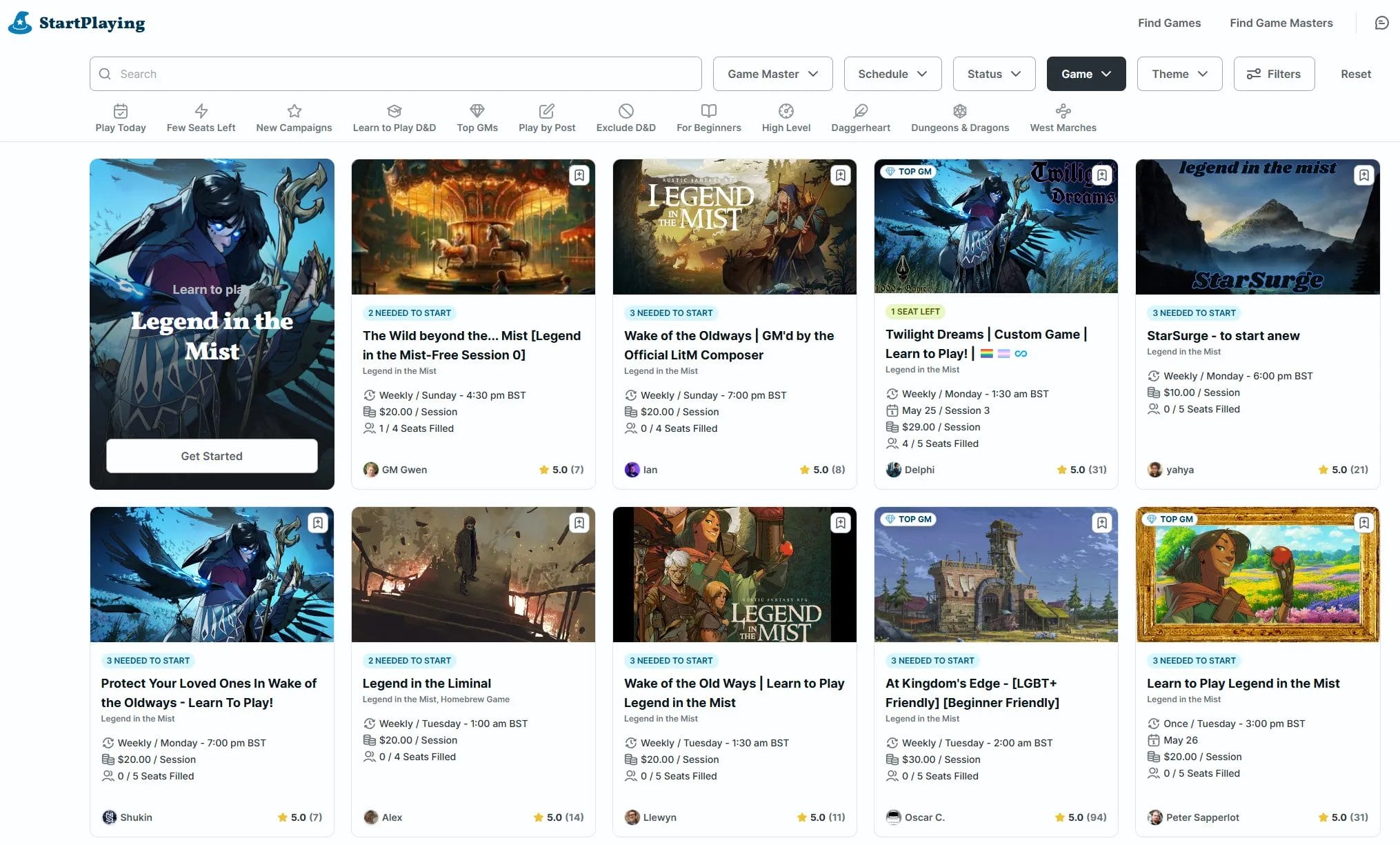View Shukin's avatar profile

click(110, 817)
